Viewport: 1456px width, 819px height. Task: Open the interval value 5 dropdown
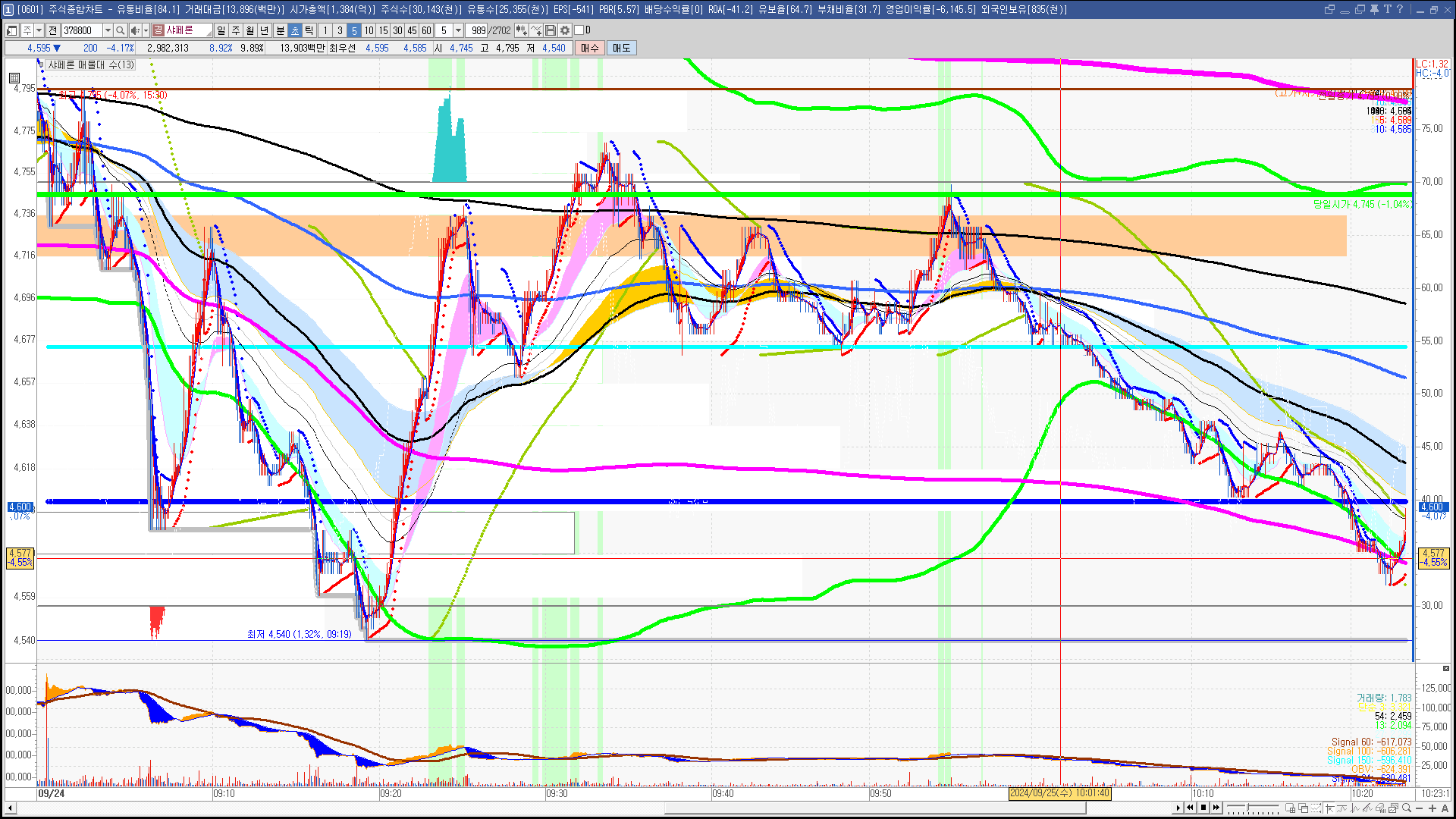(x=458, y=30)
